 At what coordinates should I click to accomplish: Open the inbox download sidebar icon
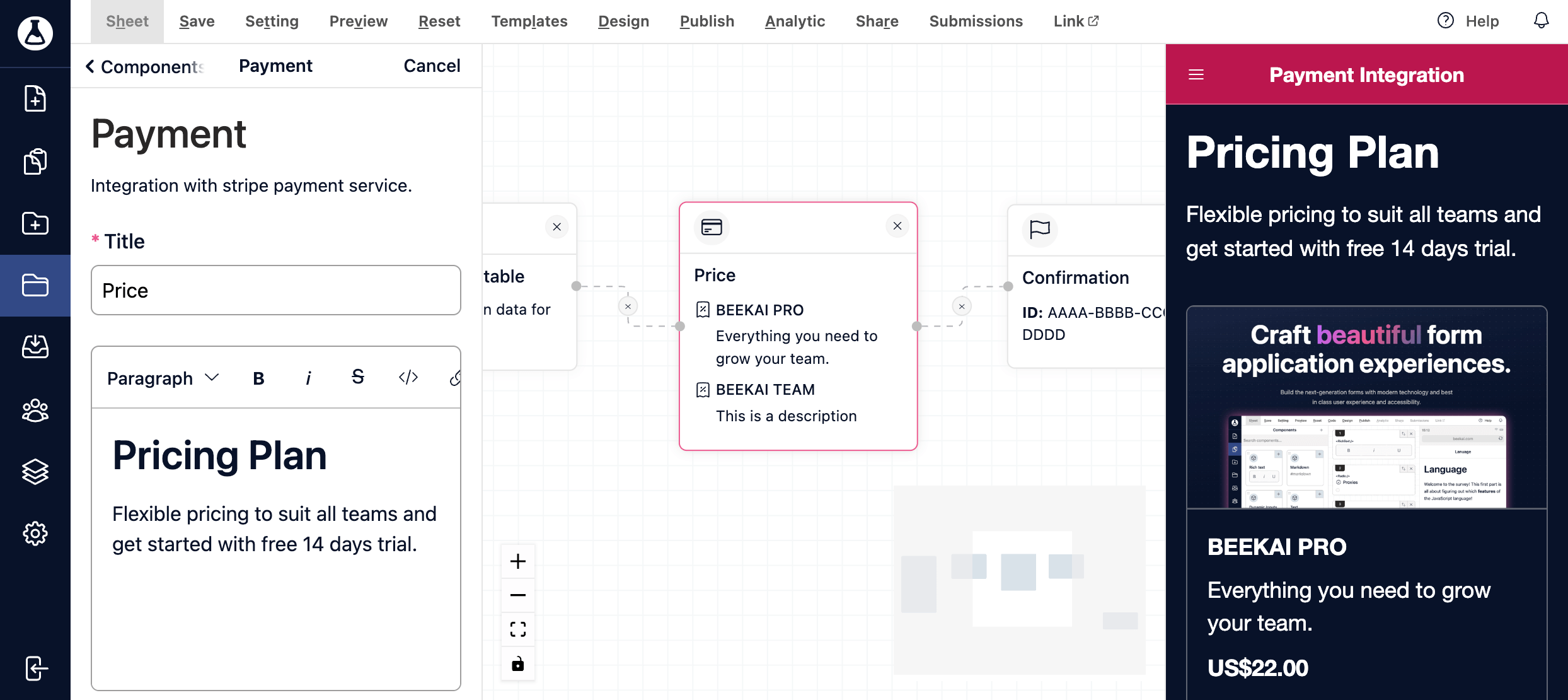[x=35, y=346]
